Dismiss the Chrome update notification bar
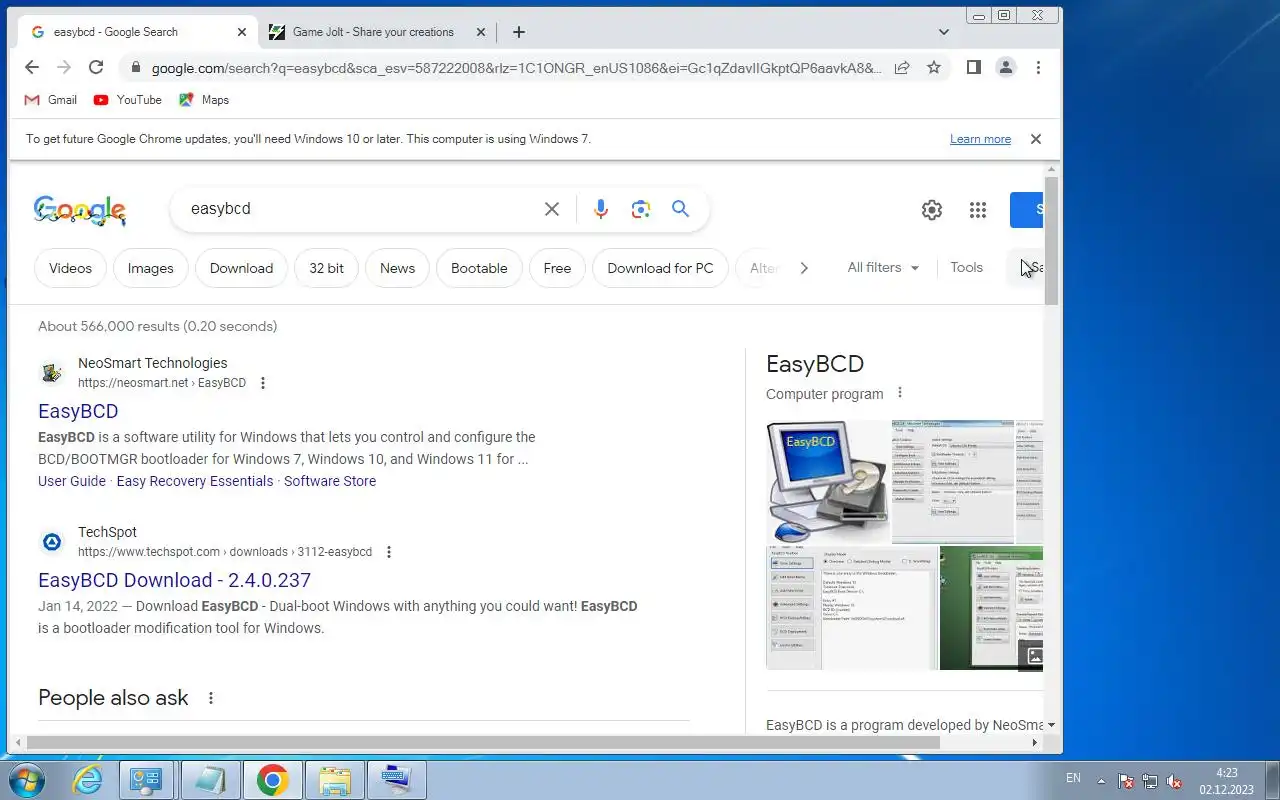This screenshot has height=800, width=1280. 1036,139
